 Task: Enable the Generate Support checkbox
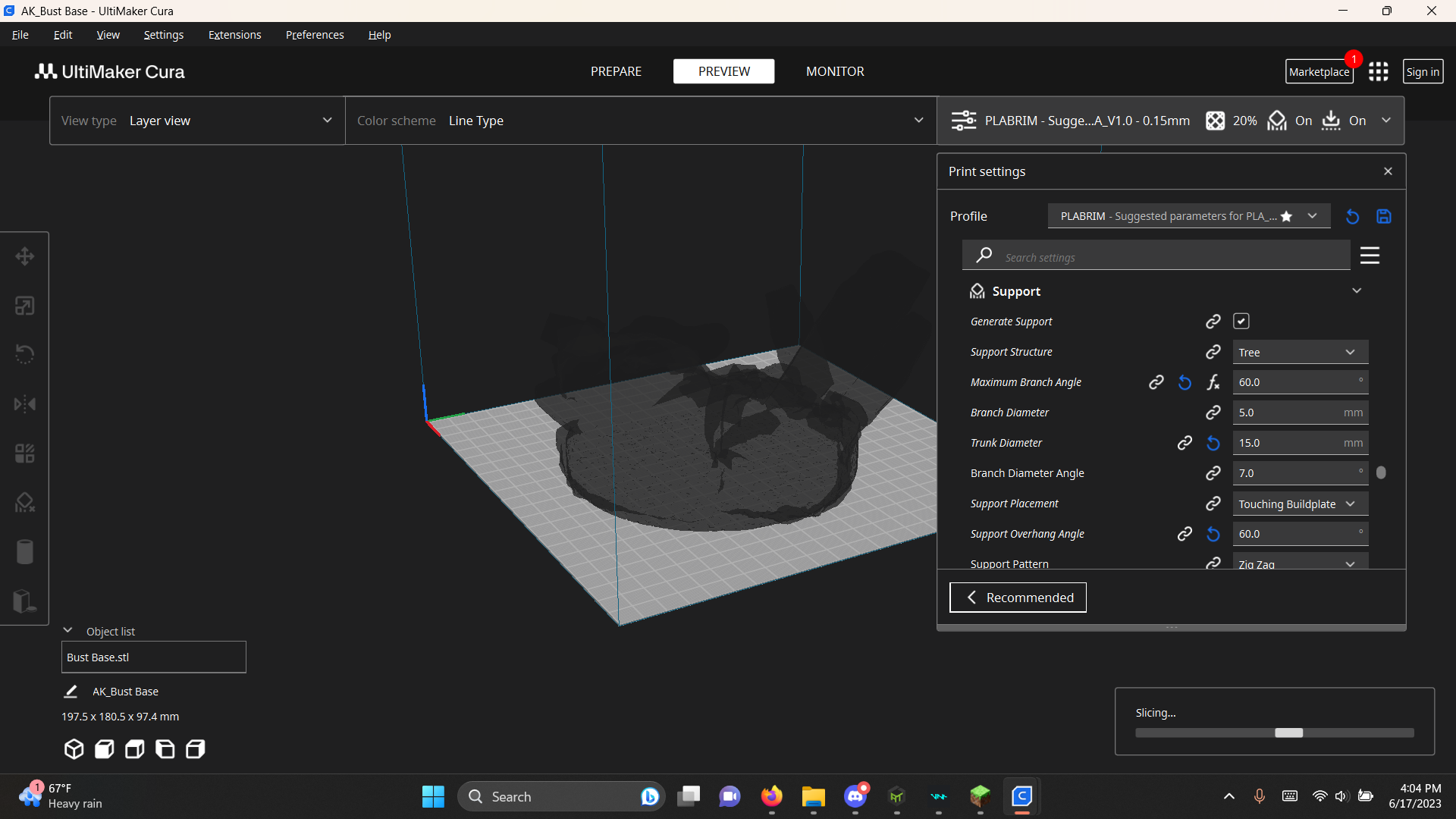(x=1241, y=321)
